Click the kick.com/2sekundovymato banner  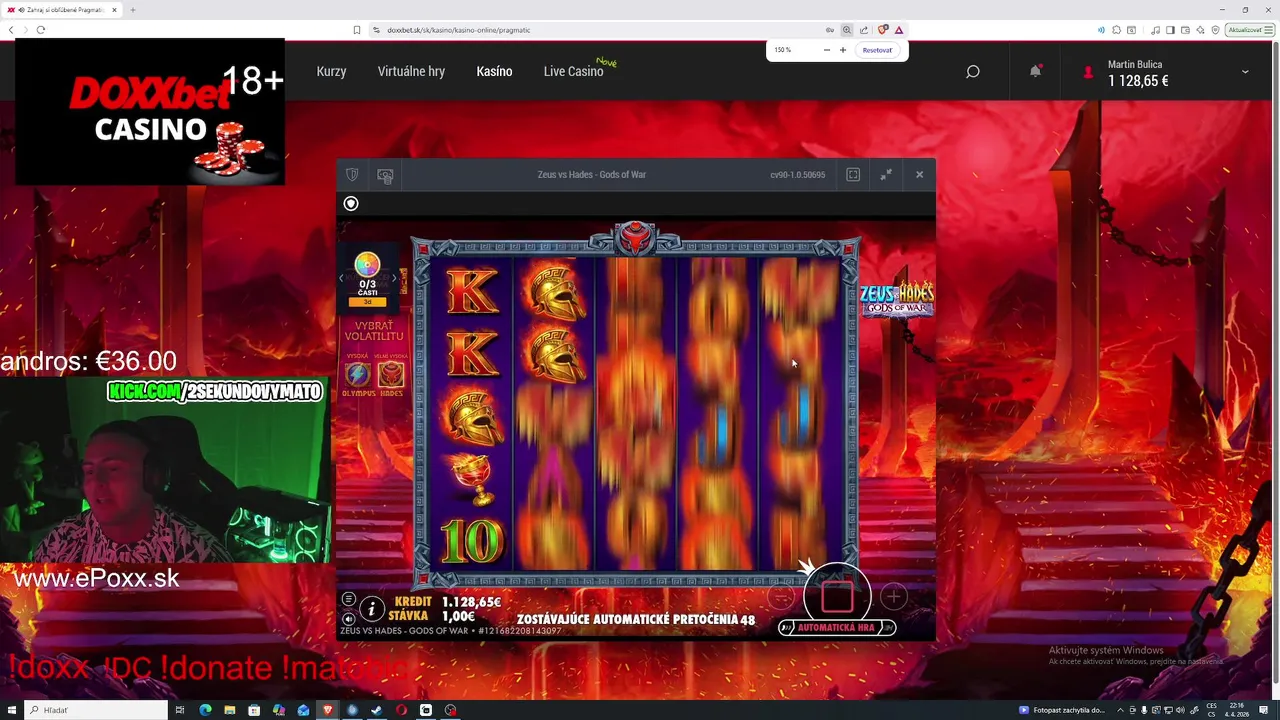(x=215, y=391)
